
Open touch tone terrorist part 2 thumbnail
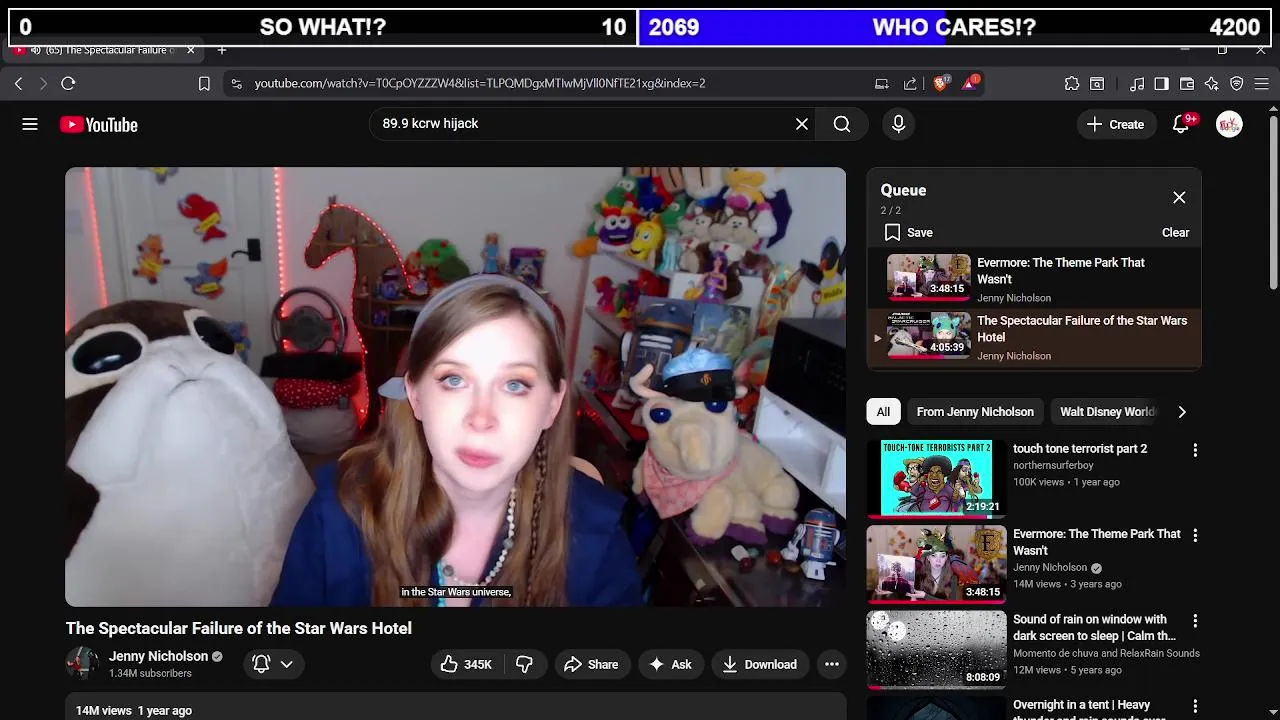936,478
